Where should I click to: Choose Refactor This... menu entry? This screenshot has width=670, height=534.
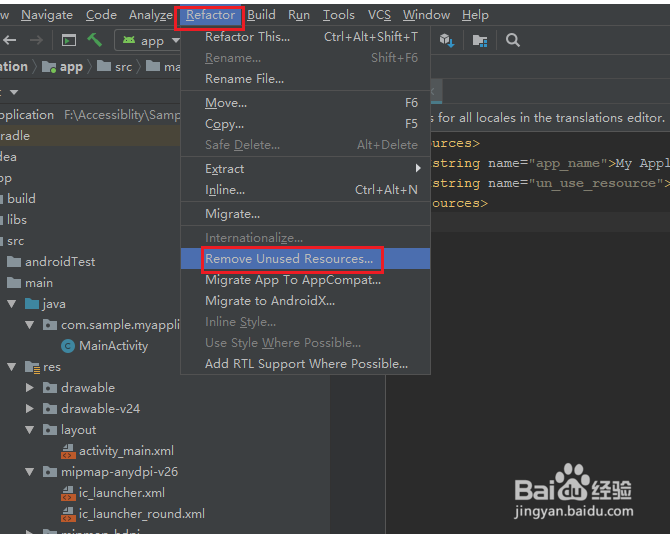pyautogui.click(x=305, y=37)
